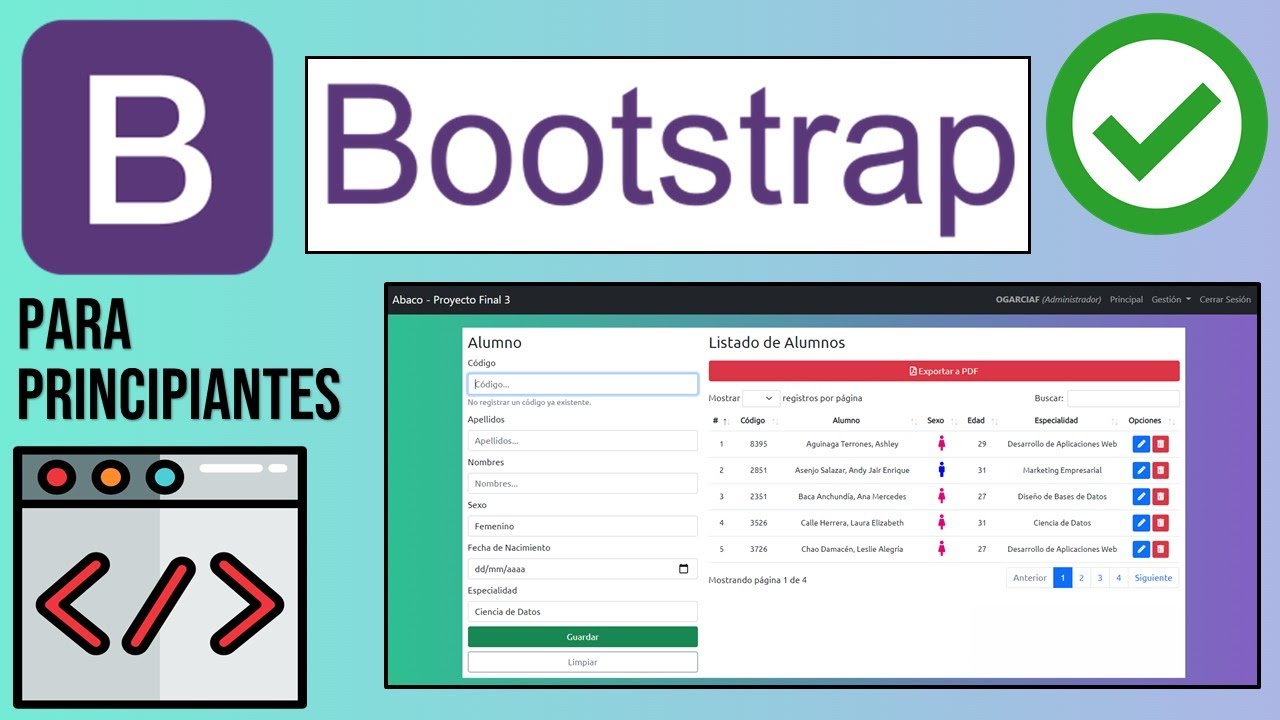This screenshot has height=720, width=1280.
Task: Edit the Calle Herrera, Laura Elizabeth row
Action: tap(1141, 522)
